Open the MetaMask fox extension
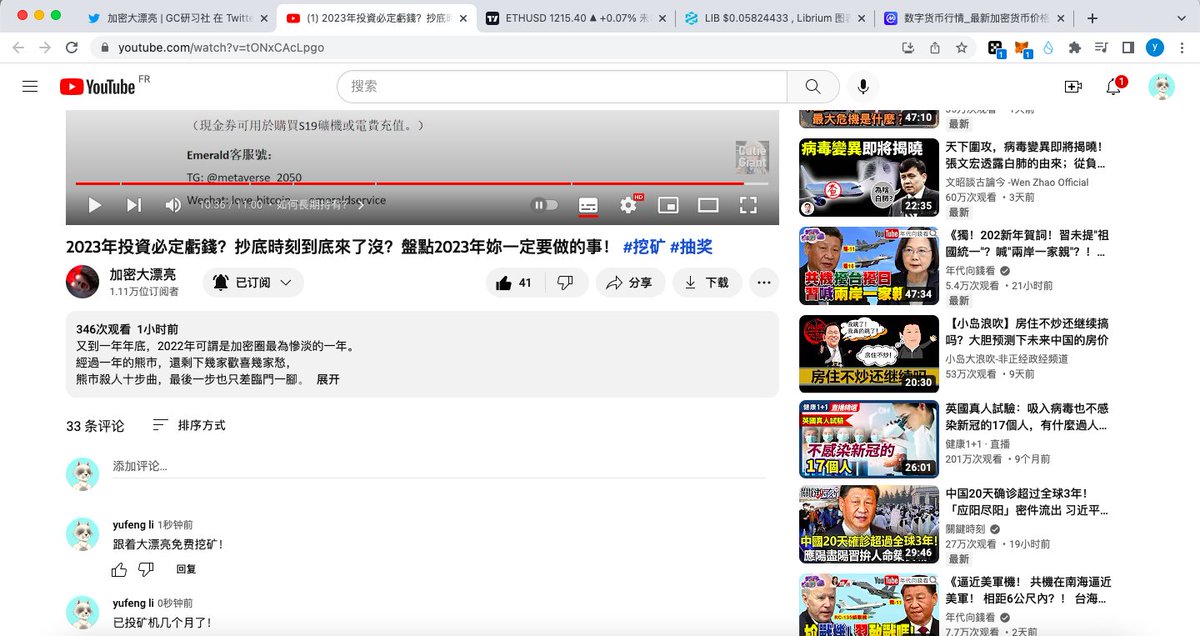1200x636 pixels. pyautogui.click(x=1022, y=48)
